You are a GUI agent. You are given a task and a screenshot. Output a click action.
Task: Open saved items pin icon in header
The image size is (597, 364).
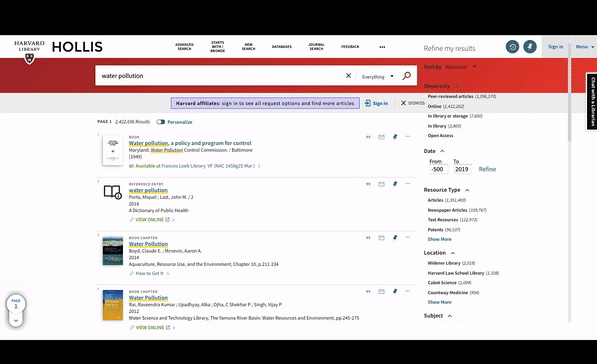tap(530, 47)
